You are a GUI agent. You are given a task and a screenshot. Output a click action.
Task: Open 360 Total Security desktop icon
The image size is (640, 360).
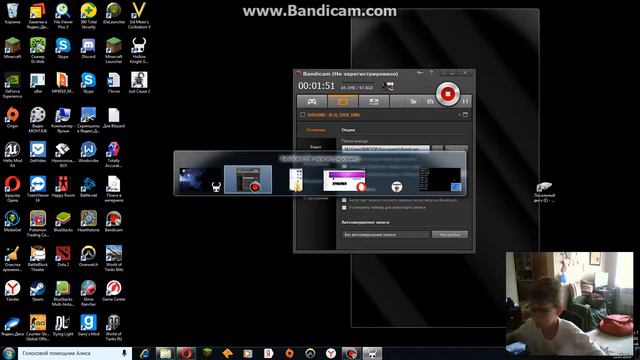[88, 16]
